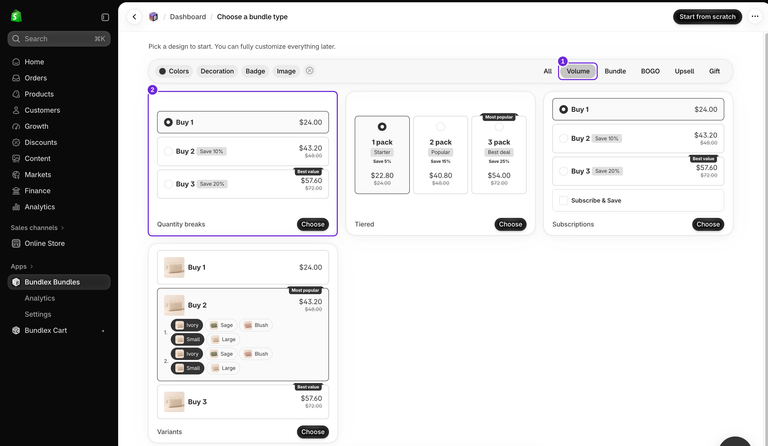The height and width of the screenshot is (446, 768).
Task: Click the Markets globe icon
Action: 16,175
